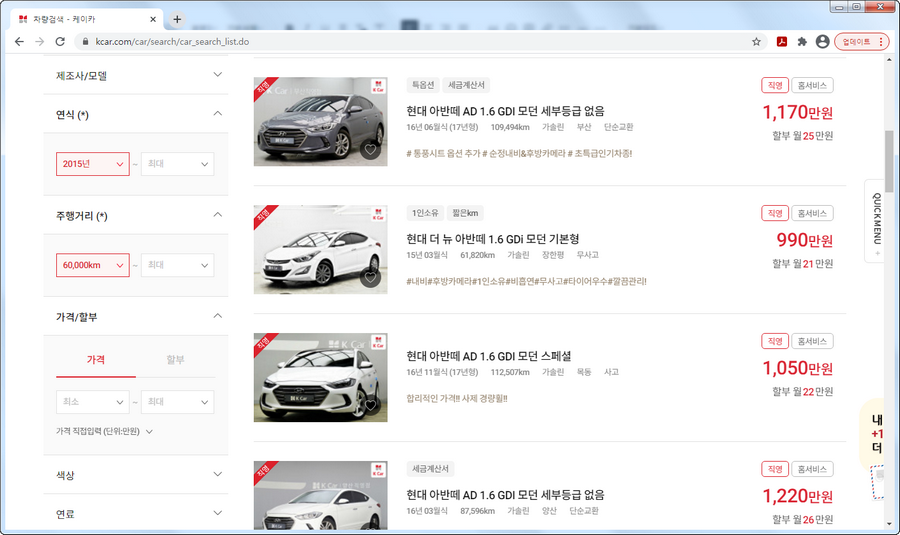Image resolution: width=900 pixels, height=535 pixels.
Task: Open the 60,000km minimum mileage dropdown
Action: point(92,265)
